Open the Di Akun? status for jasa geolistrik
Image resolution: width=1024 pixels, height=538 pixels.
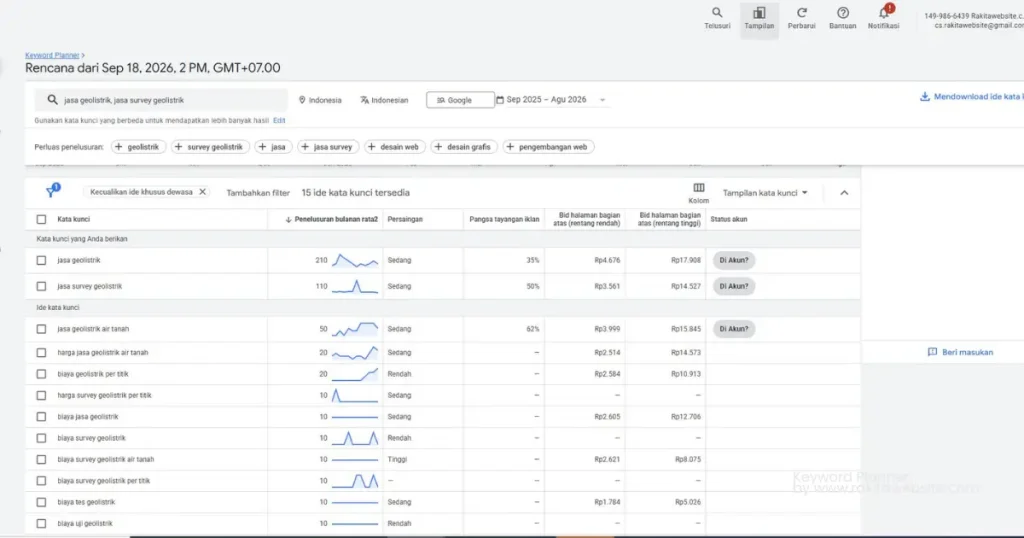click(734, 261)
